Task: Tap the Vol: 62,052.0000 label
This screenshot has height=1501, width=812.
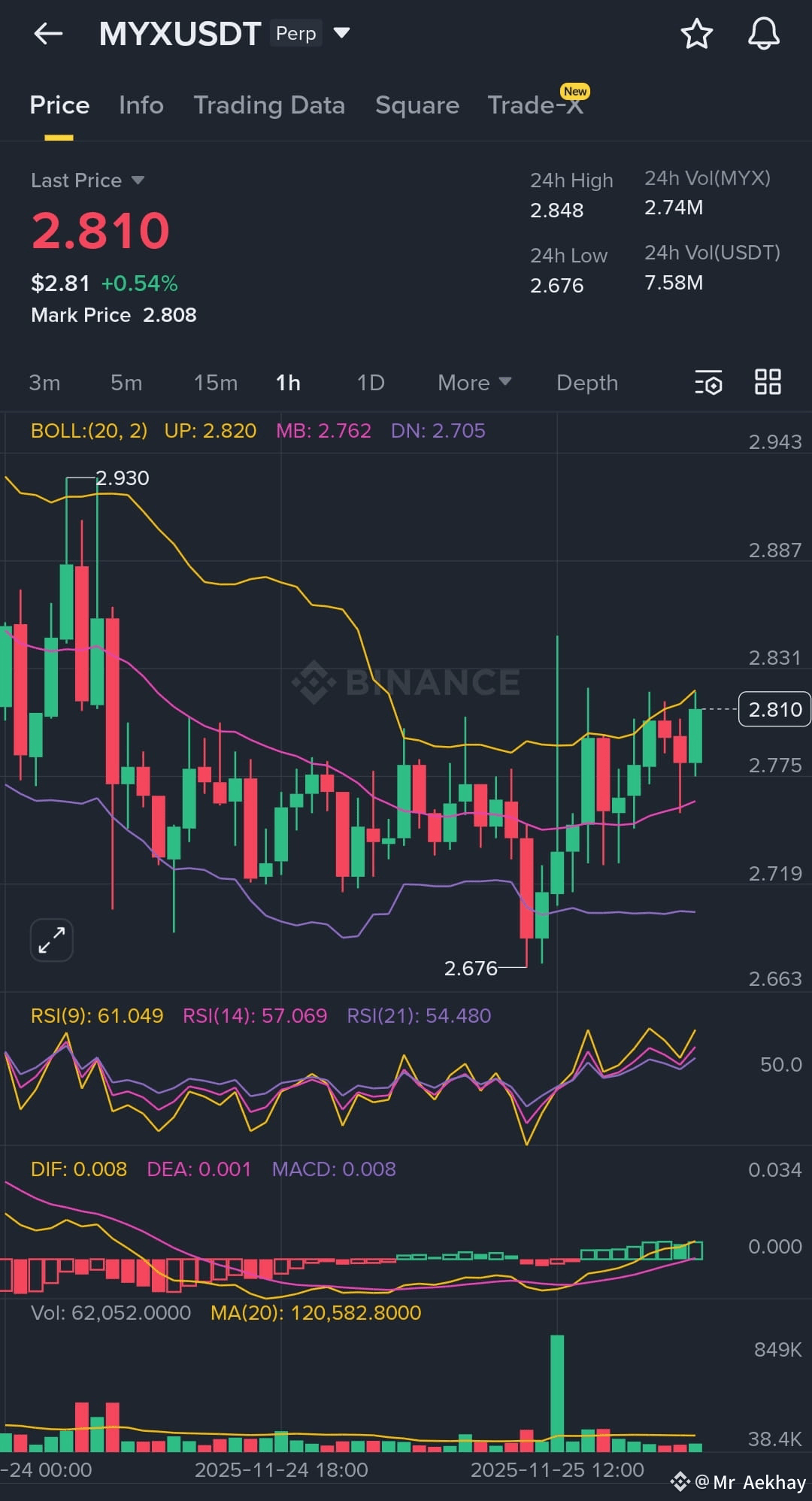Action: pos(111,1313)
